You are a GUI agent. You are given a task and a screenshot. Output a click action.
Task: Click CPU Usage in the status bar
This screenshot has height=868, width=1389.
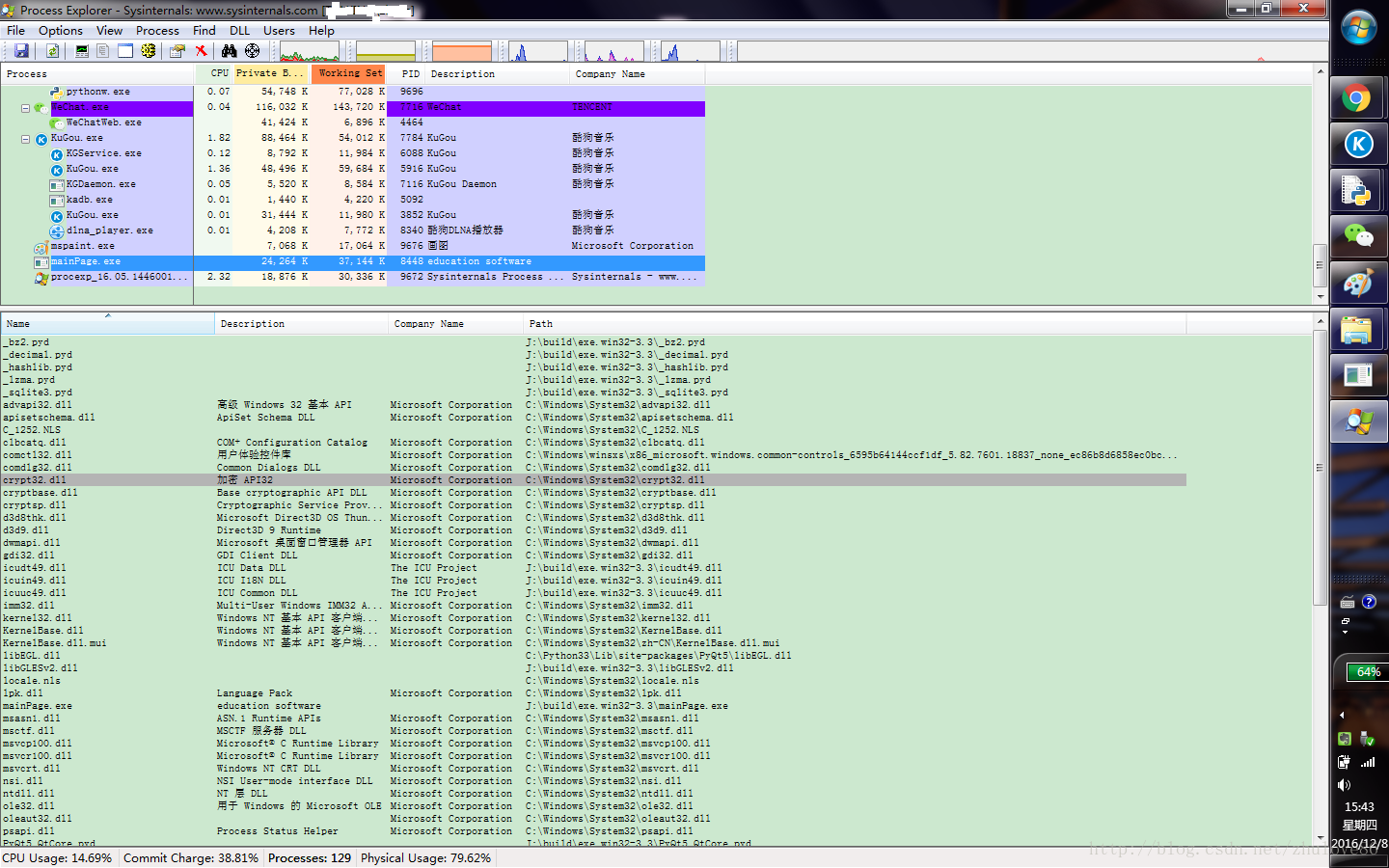(58, 858)
